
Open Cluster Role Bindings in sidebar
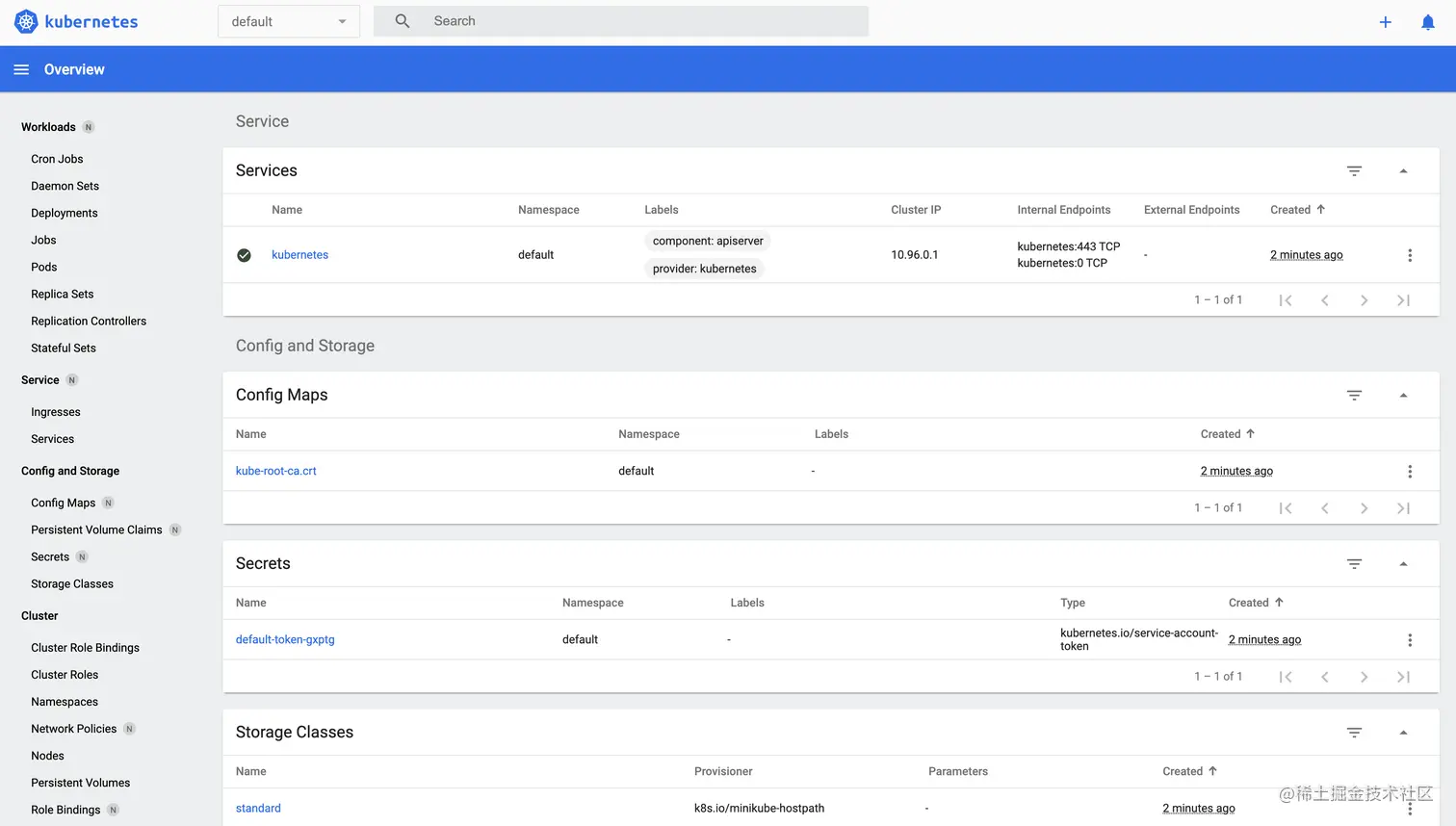coord(85,648)
